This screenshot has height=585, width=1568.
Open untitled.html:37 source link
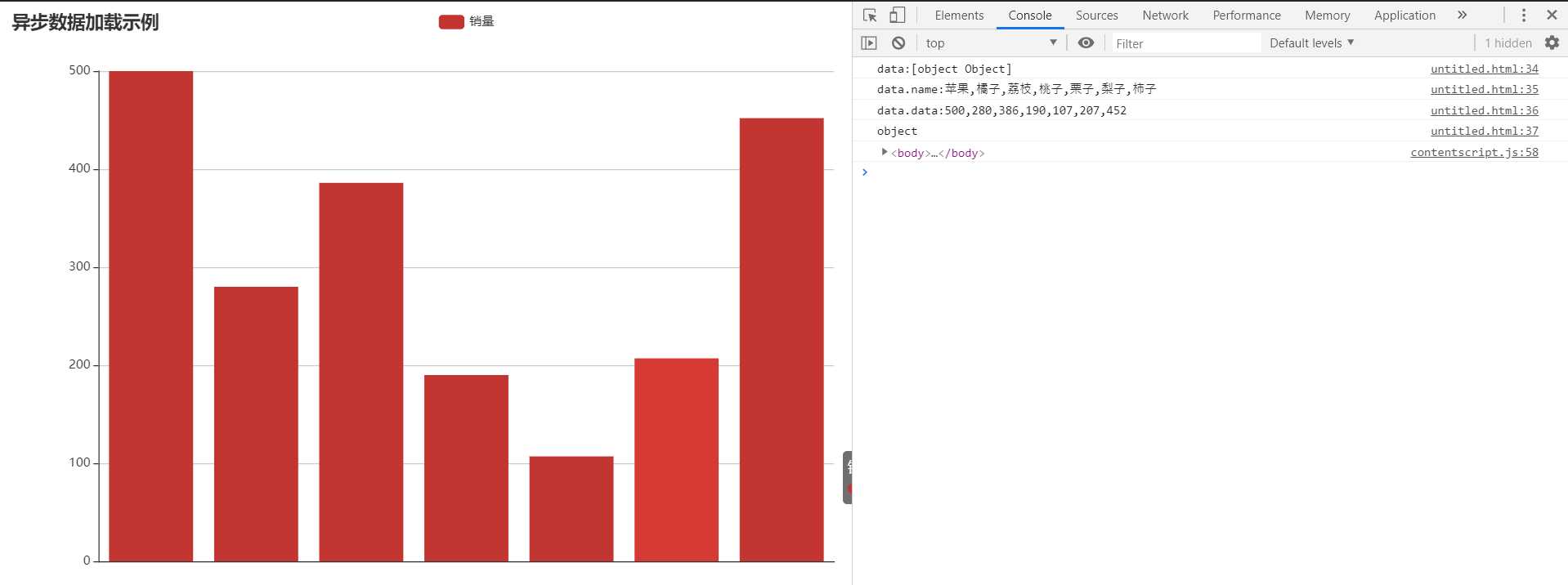pos(1485,132)
